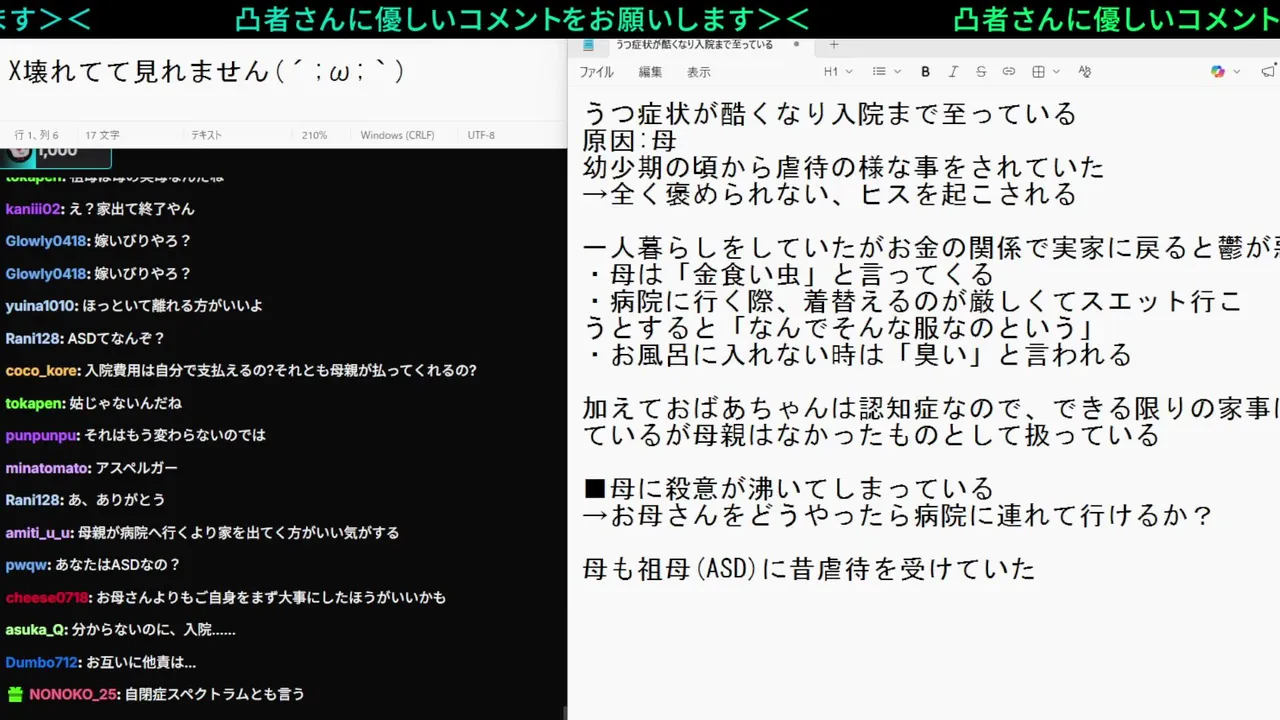Click username cheese0718 in chat
Screen dimensions: 1280x720
pos(47,597)
